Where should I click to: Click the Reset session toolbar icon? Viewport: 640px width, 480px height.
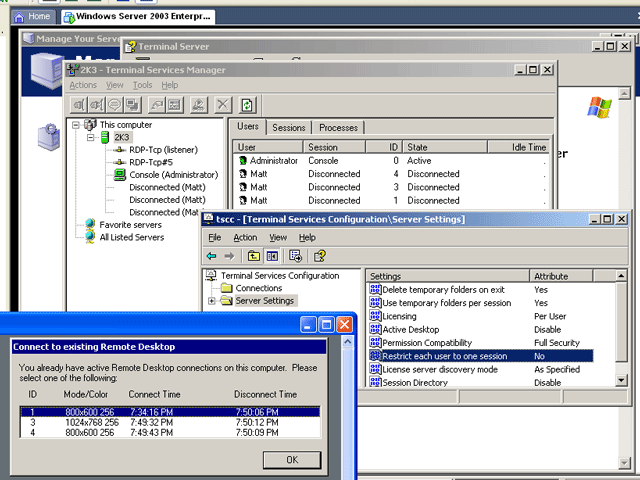click(156, 105)
